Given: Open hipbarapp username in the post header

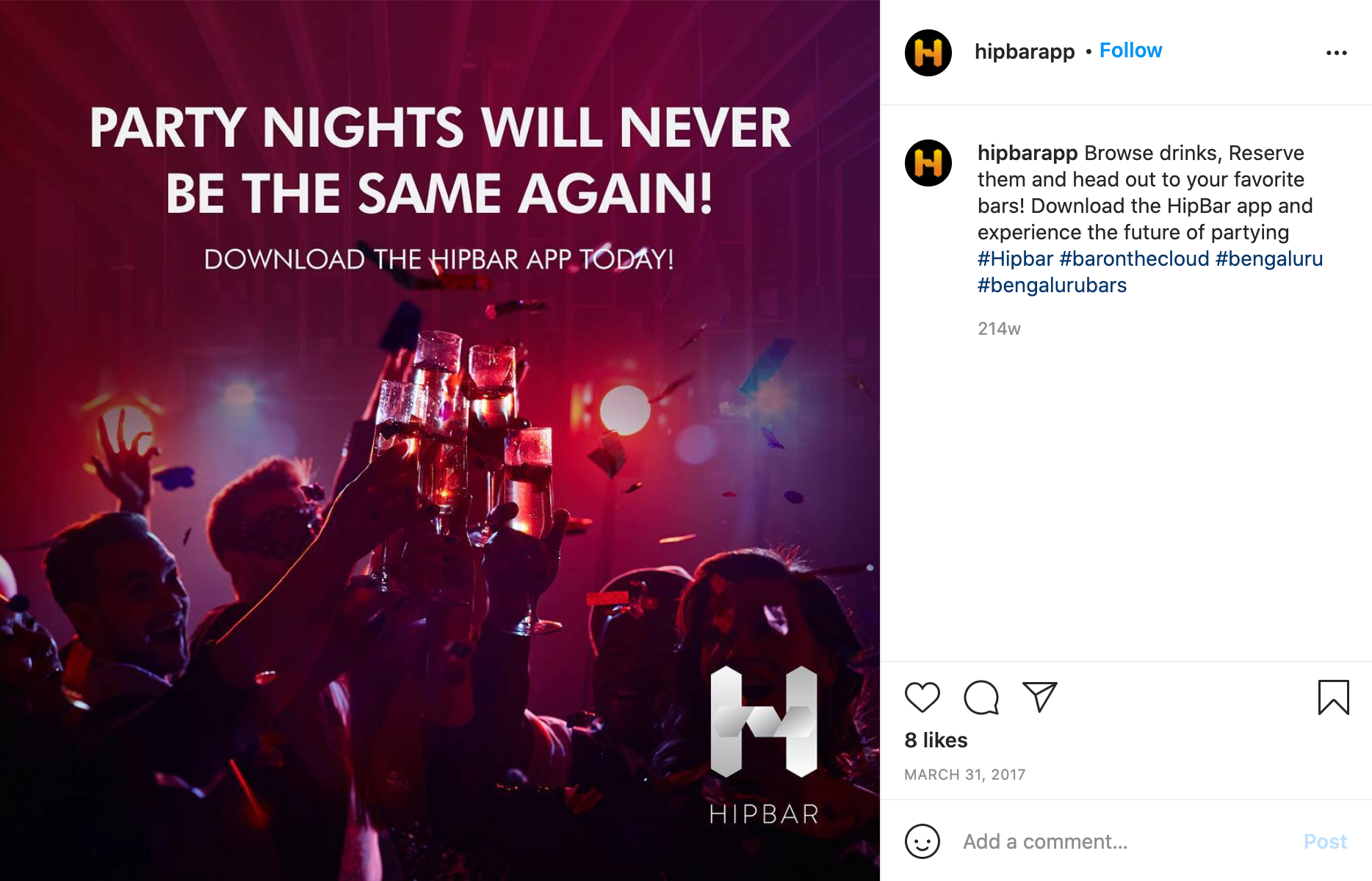Looking at the screenshot, I should pos(1025,51).
